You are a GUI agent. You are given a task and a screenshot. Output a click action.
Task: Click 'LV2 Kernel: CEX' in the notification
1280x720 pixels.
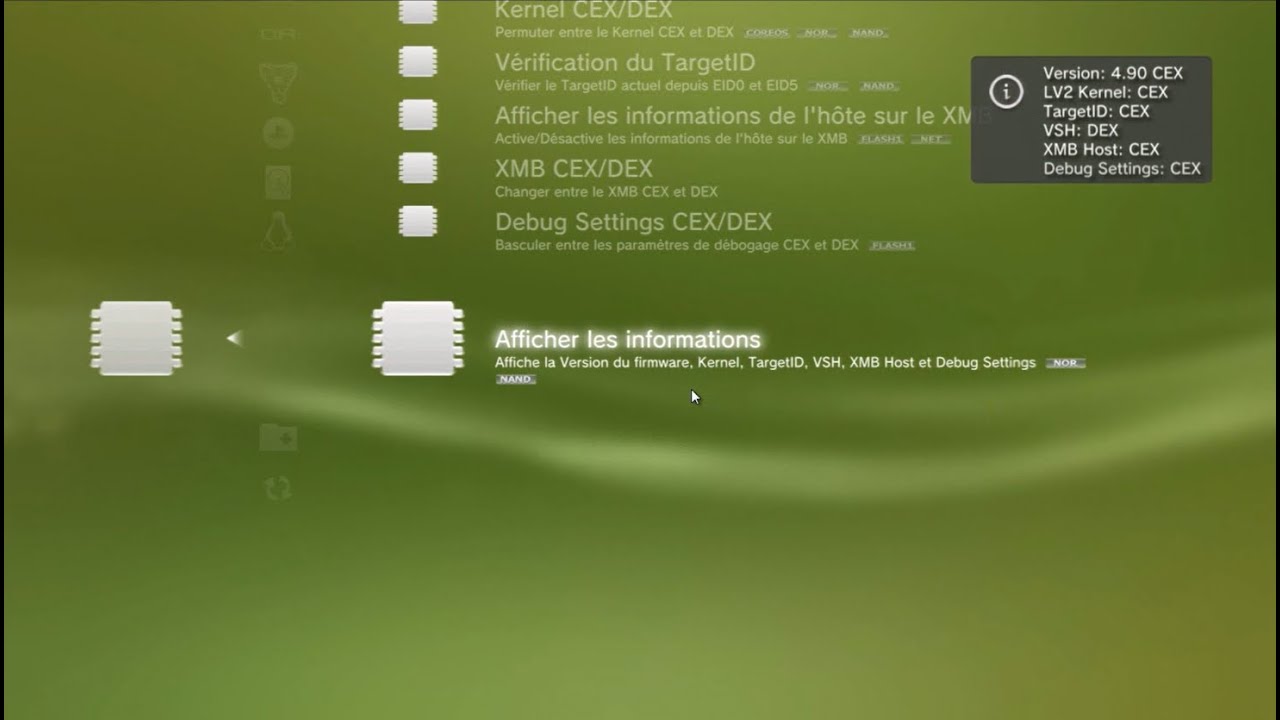pyautogui.click(x=1105, y=92)
